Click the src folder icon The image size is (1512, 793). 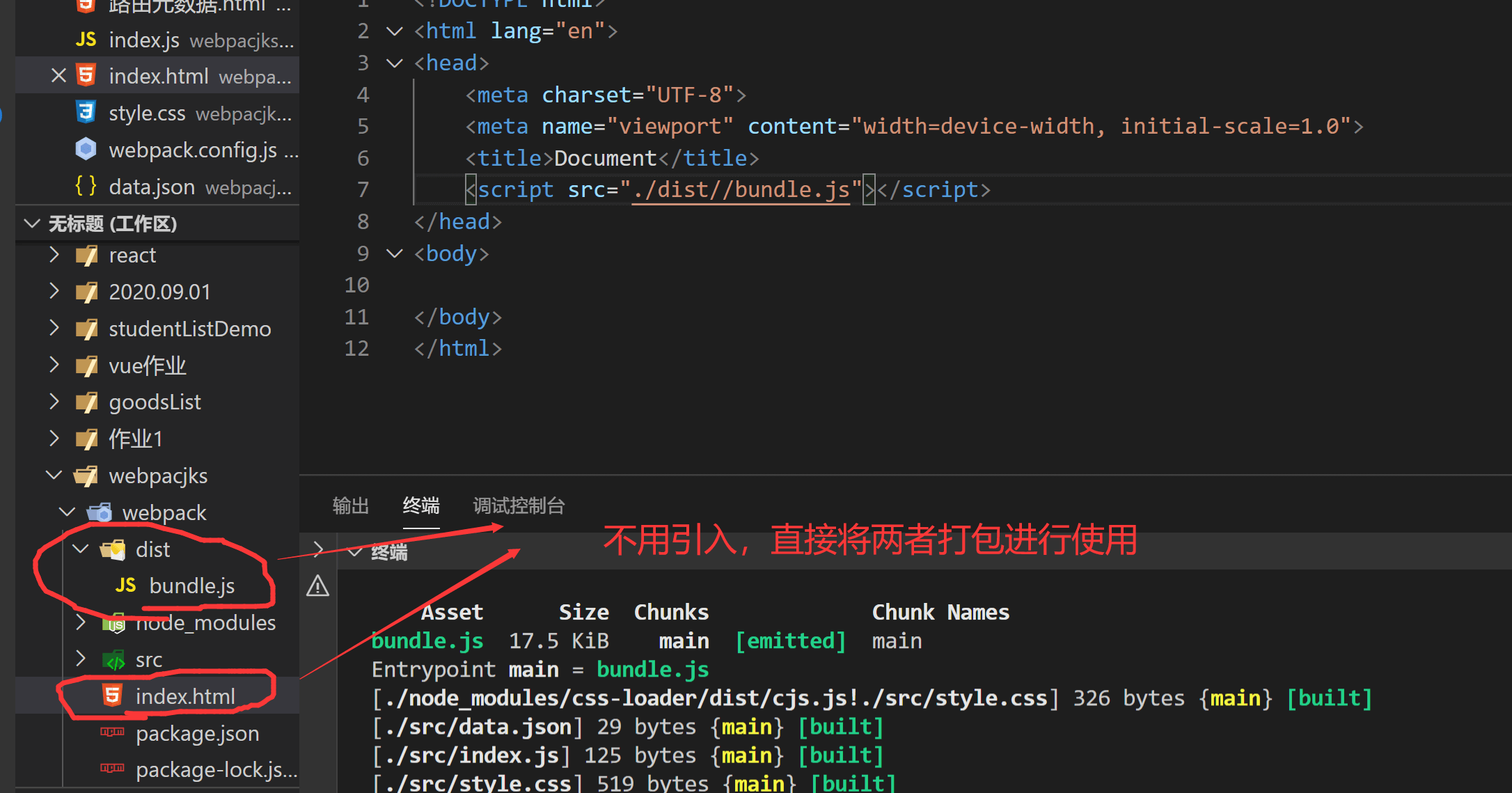(x=113, y=659)
